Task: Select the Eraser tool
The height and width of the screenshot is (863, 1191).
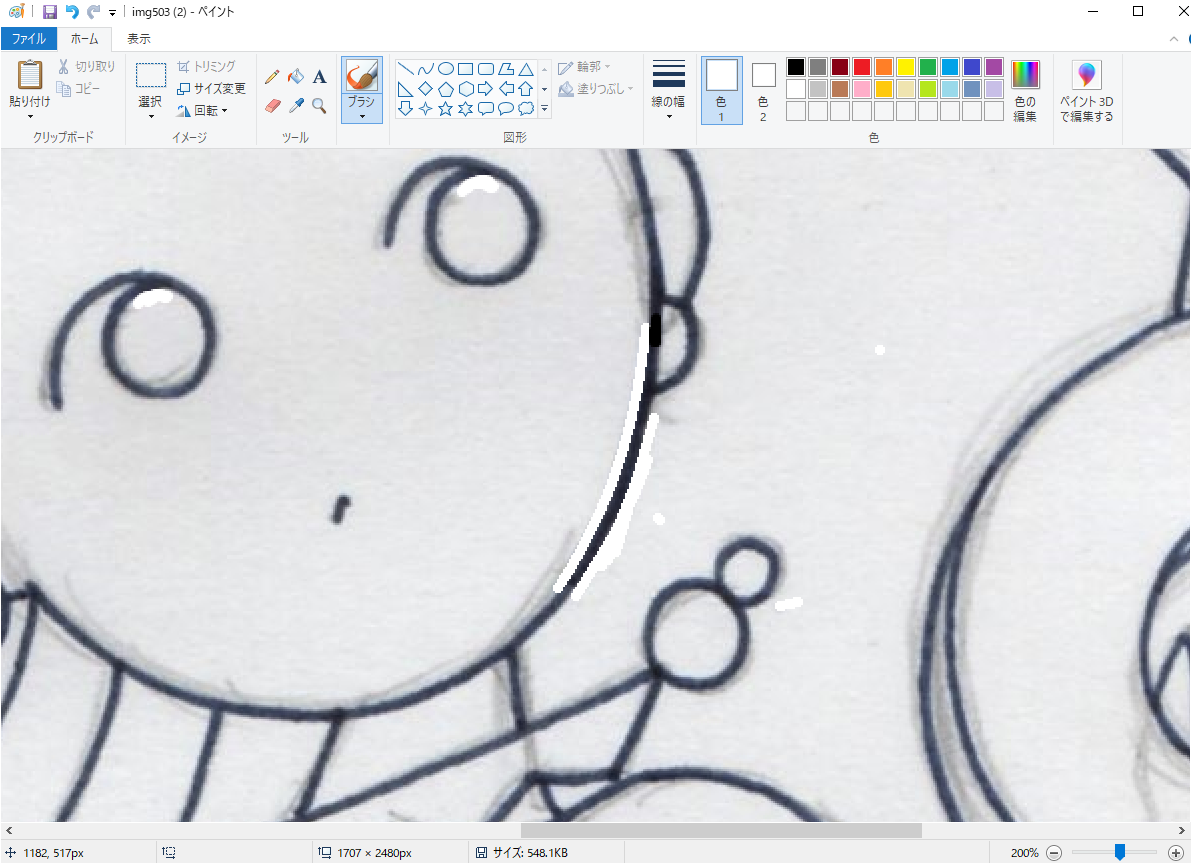Action: [x=272, y=106]
